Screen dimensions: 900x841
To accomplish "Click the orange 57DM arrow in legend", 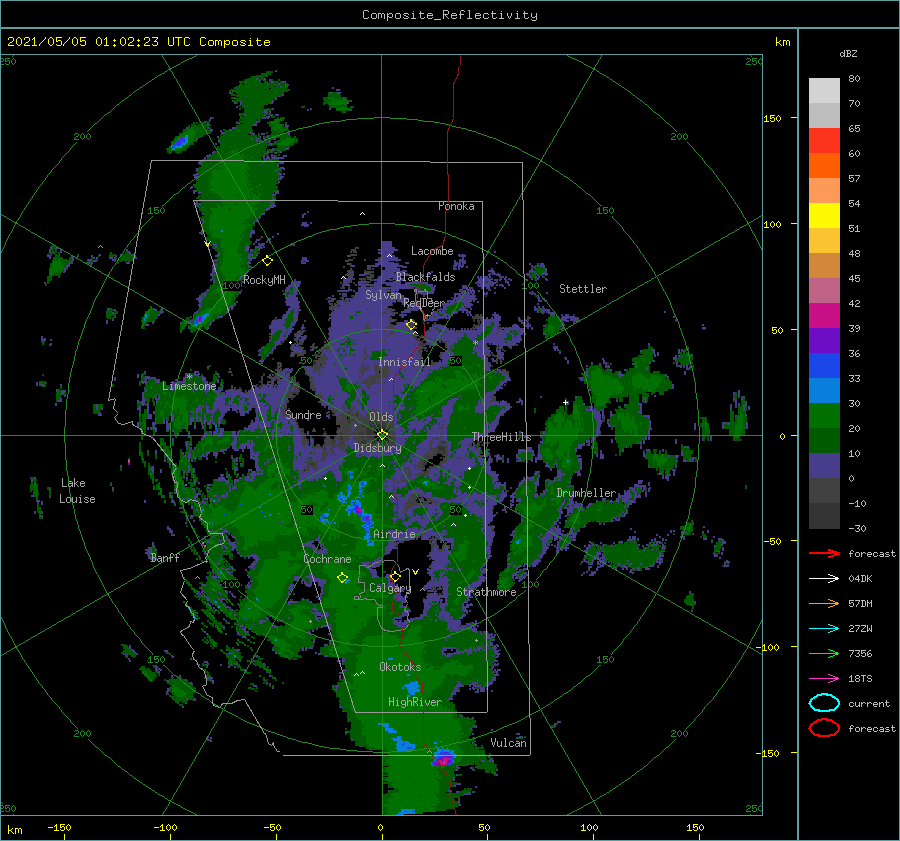I will click(x=824, y=603).
